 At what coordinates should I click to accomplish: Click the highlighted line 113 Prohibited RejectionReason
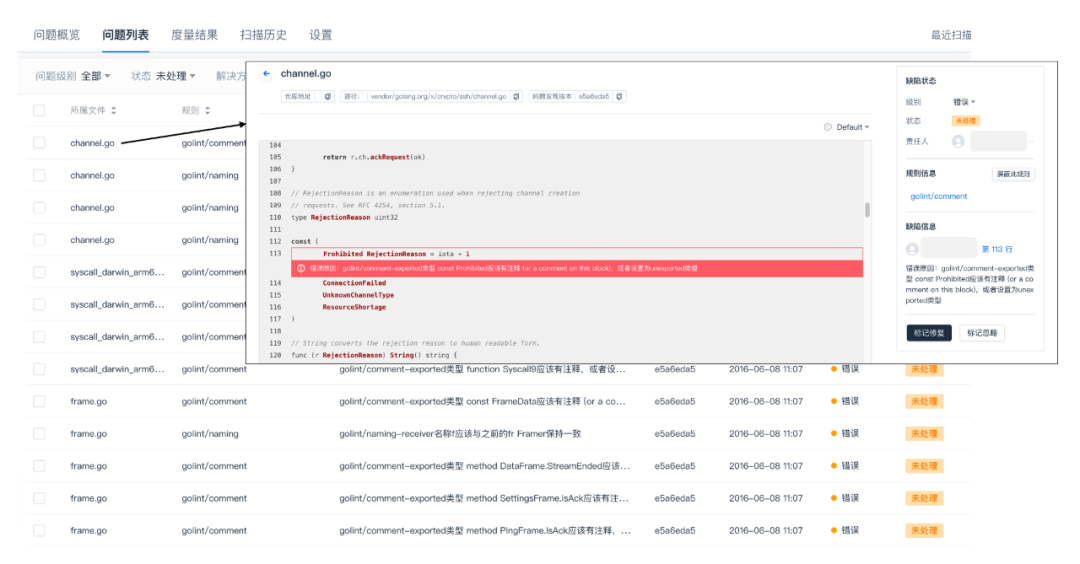coord(577,254)
